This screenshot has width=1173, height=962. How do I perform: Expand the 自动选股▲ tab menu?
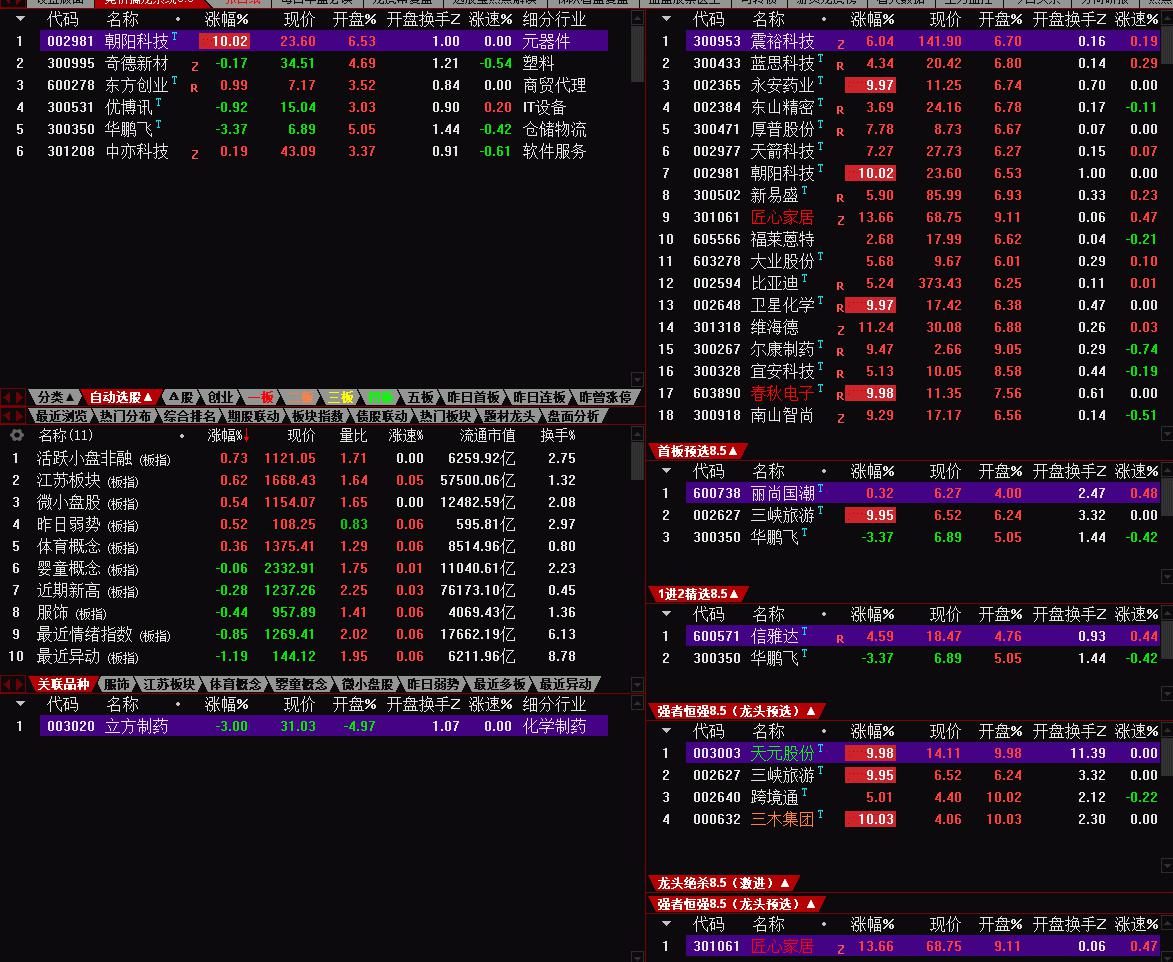120,397
